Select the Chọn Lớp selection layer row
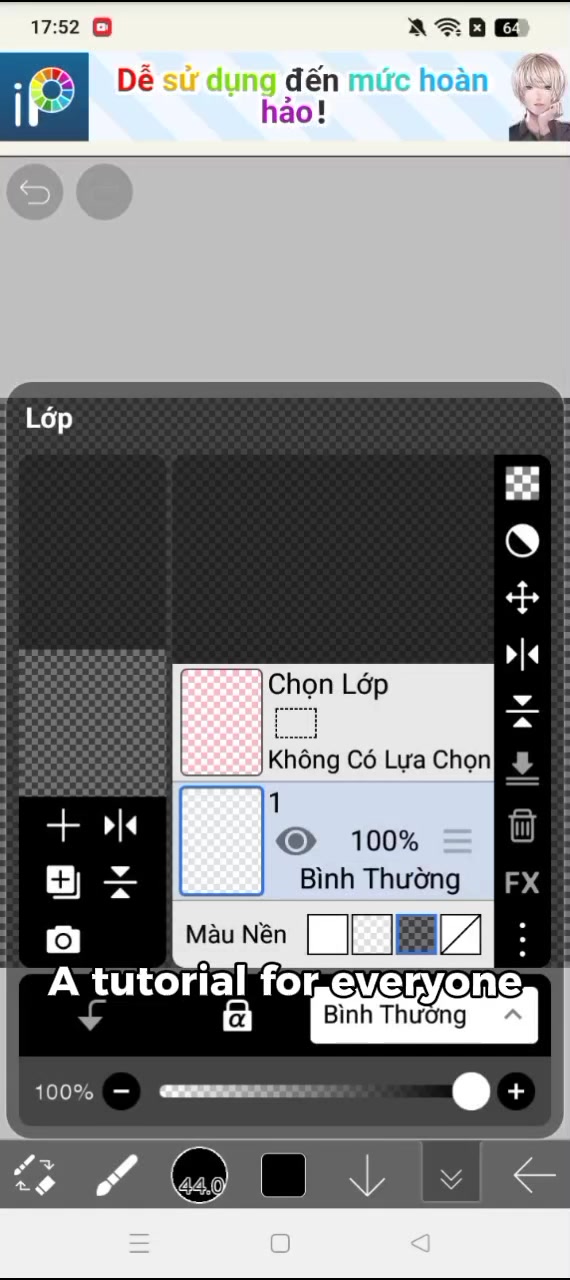570x1280 pixels. coord(334,723)
